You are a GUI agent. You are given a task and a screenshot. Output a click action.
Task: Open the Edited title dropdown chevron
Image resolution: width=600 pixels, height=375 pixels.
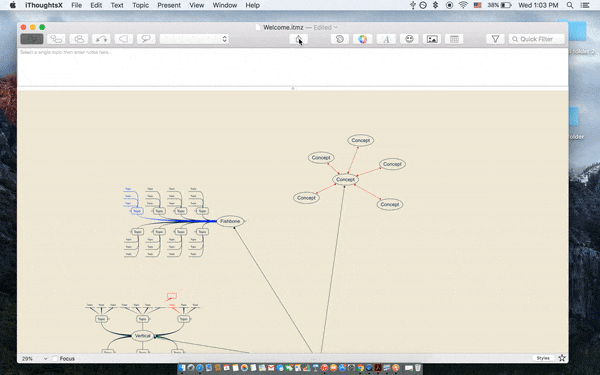pos(336,27)
